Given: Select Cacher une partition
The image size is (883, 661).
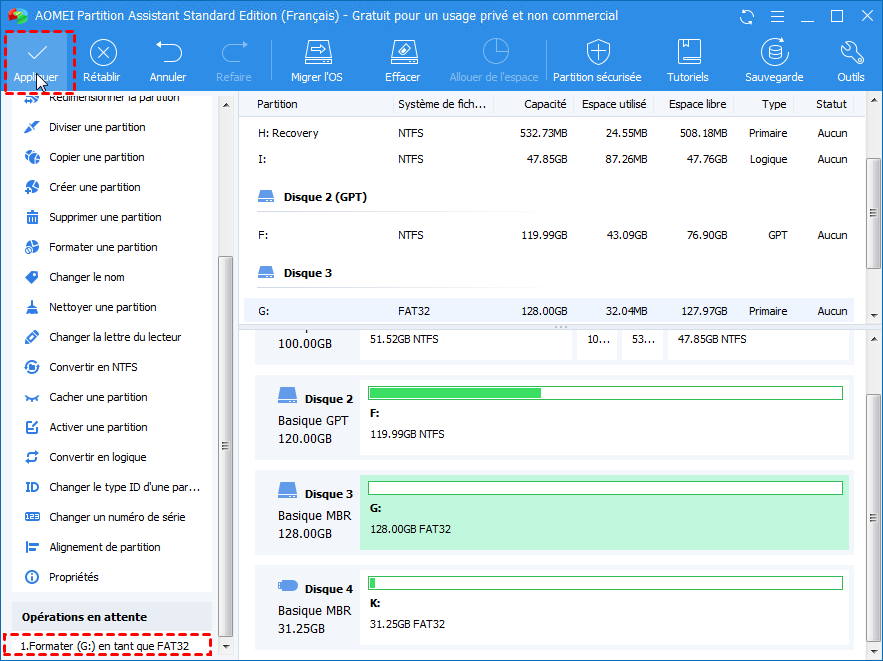Looking at the screenshot, I should (x=98, y=397).
